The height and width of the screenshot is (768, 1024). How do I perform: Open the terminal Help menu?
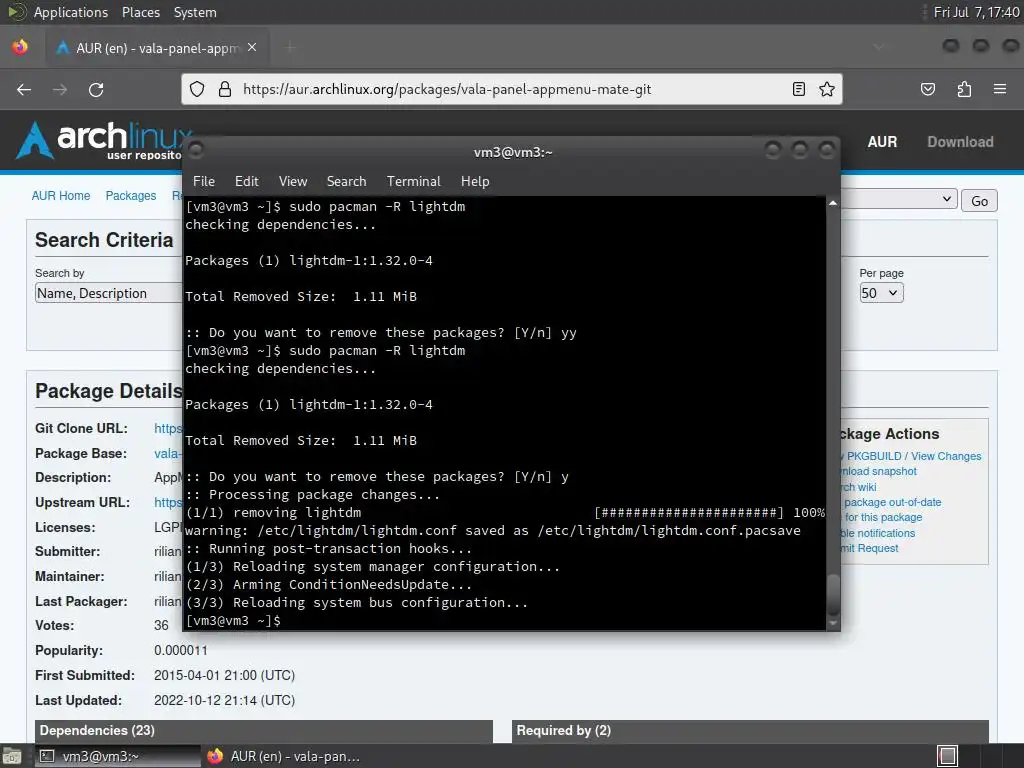[475, 182]
